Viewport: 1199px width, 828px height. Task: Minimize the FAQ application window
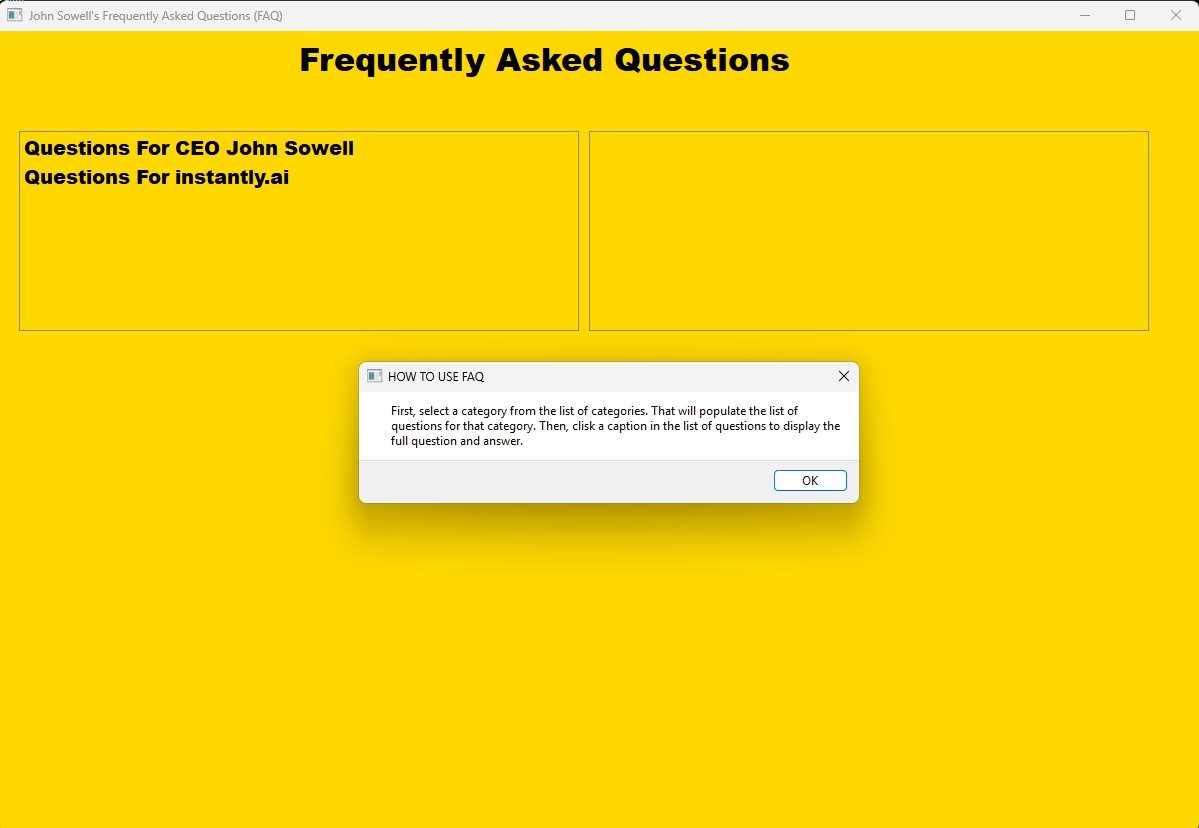1085,15
